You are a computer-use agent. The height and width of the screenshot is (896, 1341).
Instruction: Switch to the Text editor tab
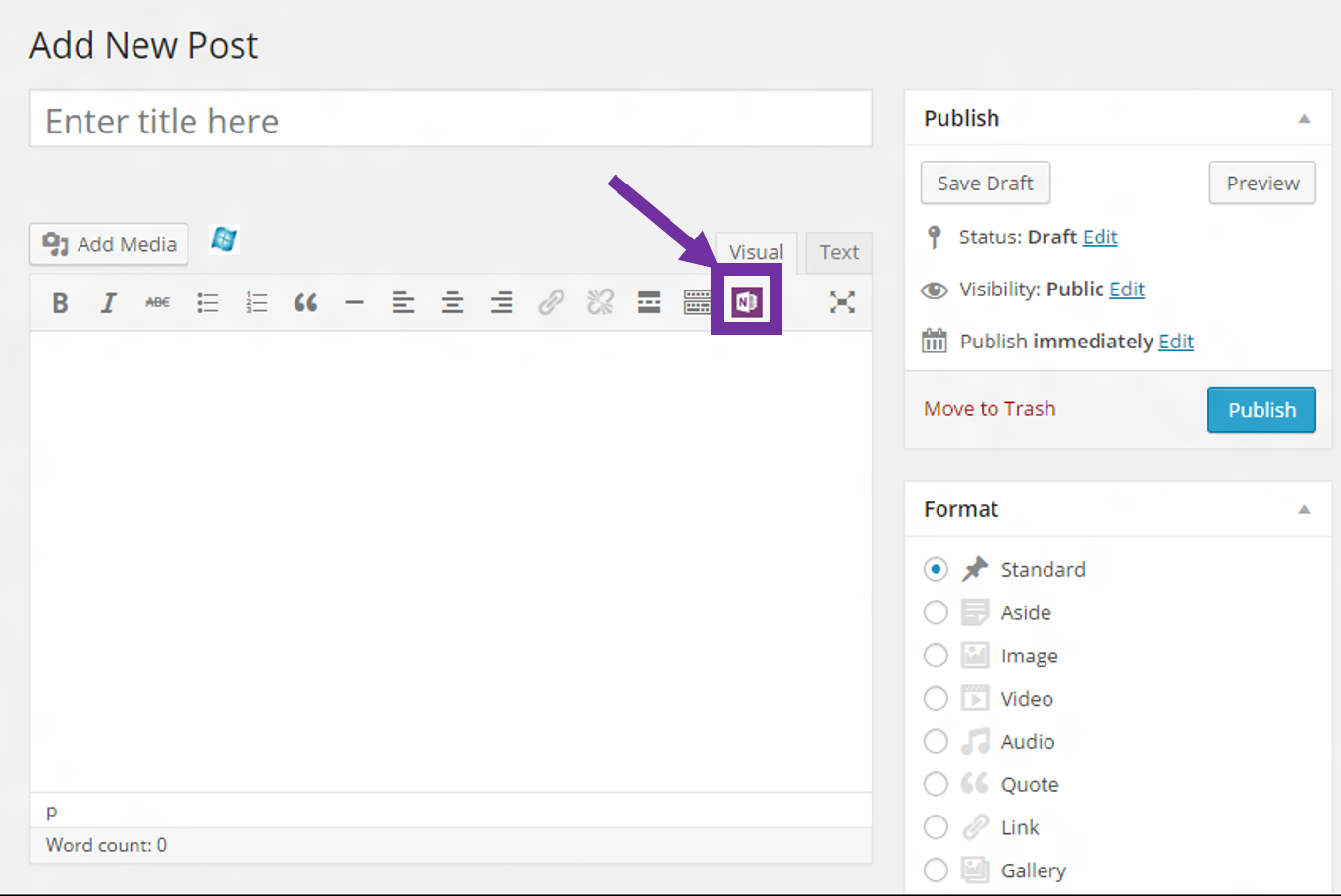838,252
